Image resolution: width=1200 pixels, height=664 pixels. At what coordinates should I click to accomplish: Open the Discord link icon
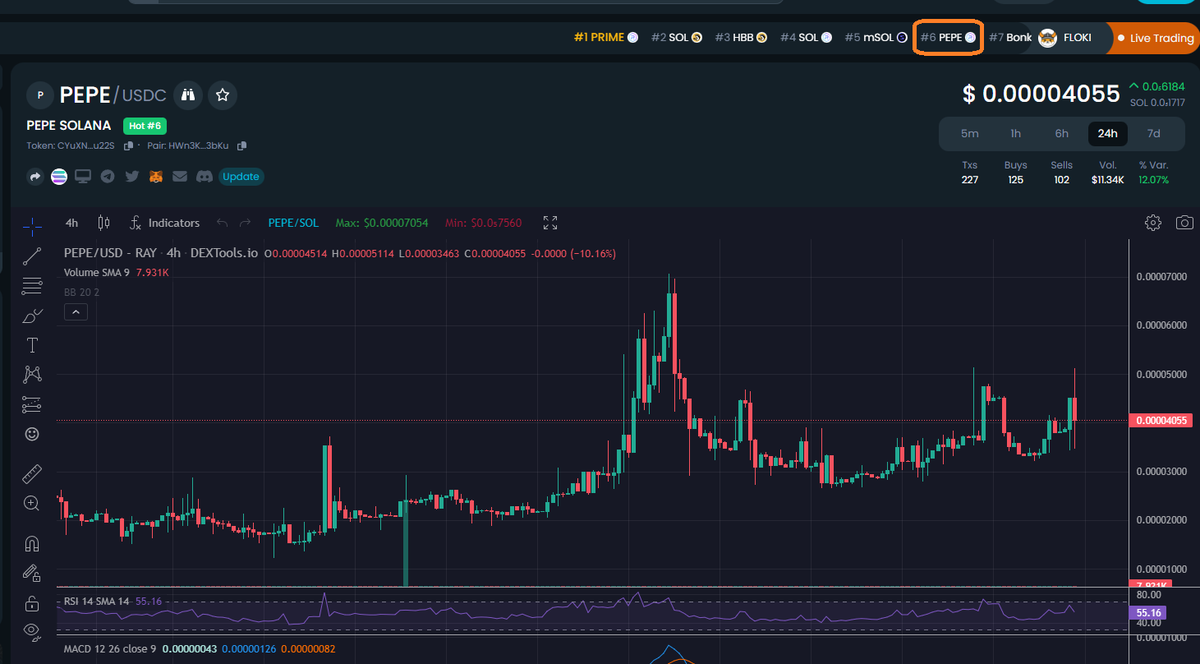click(x=204, y=177)
